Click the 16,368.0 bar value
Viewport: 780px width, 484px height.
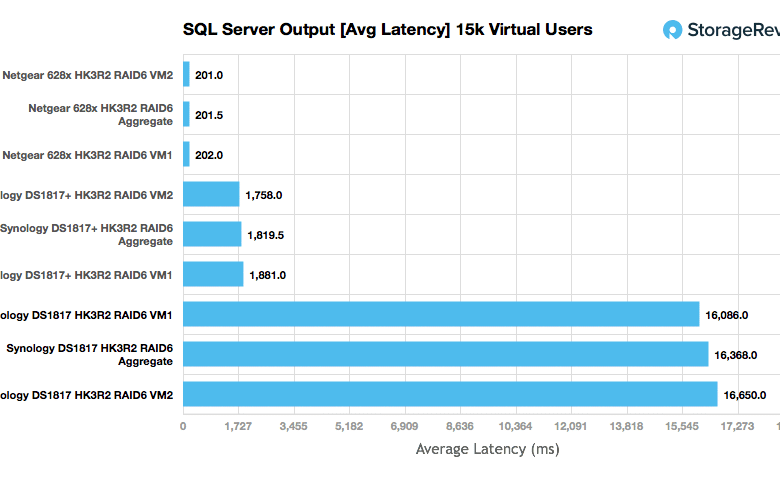coord(736,355)
